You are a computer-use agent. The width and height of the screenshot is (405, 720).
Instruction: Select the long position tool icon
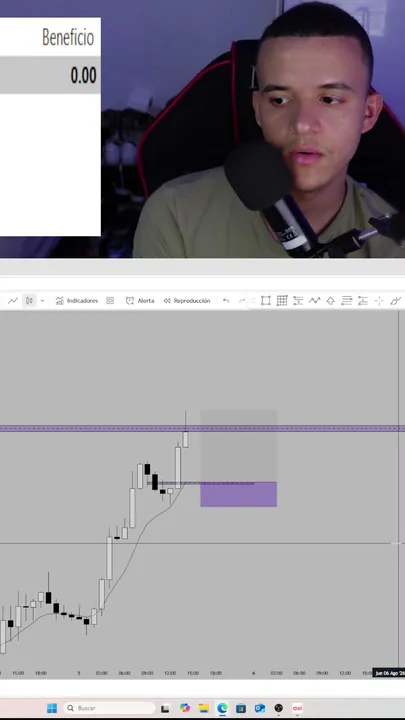pyautogui.click(x=298, y=301)
